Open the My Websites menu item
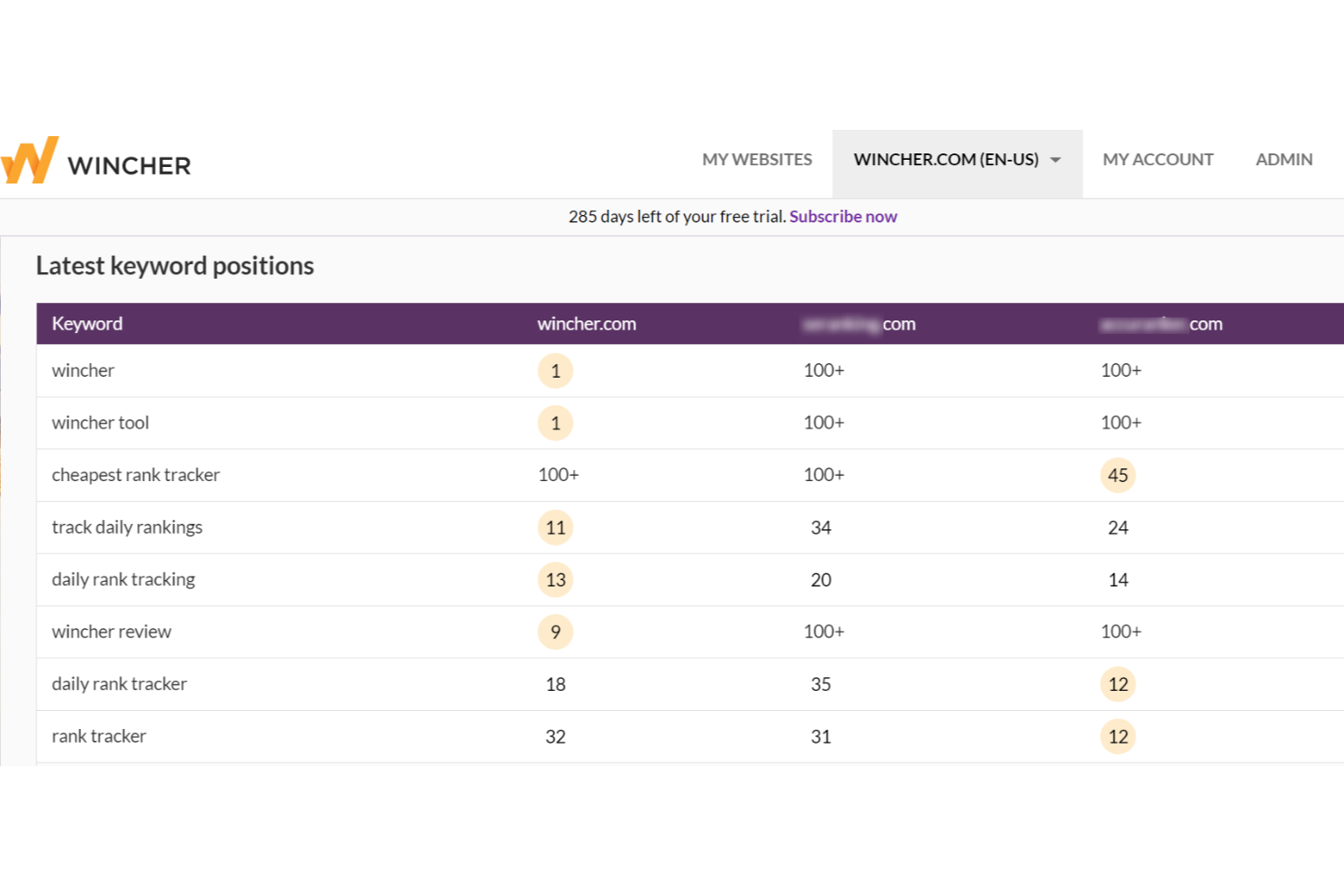Image resolution: width=1344 pixels, height=896 pixels. (x=757, y=160)
